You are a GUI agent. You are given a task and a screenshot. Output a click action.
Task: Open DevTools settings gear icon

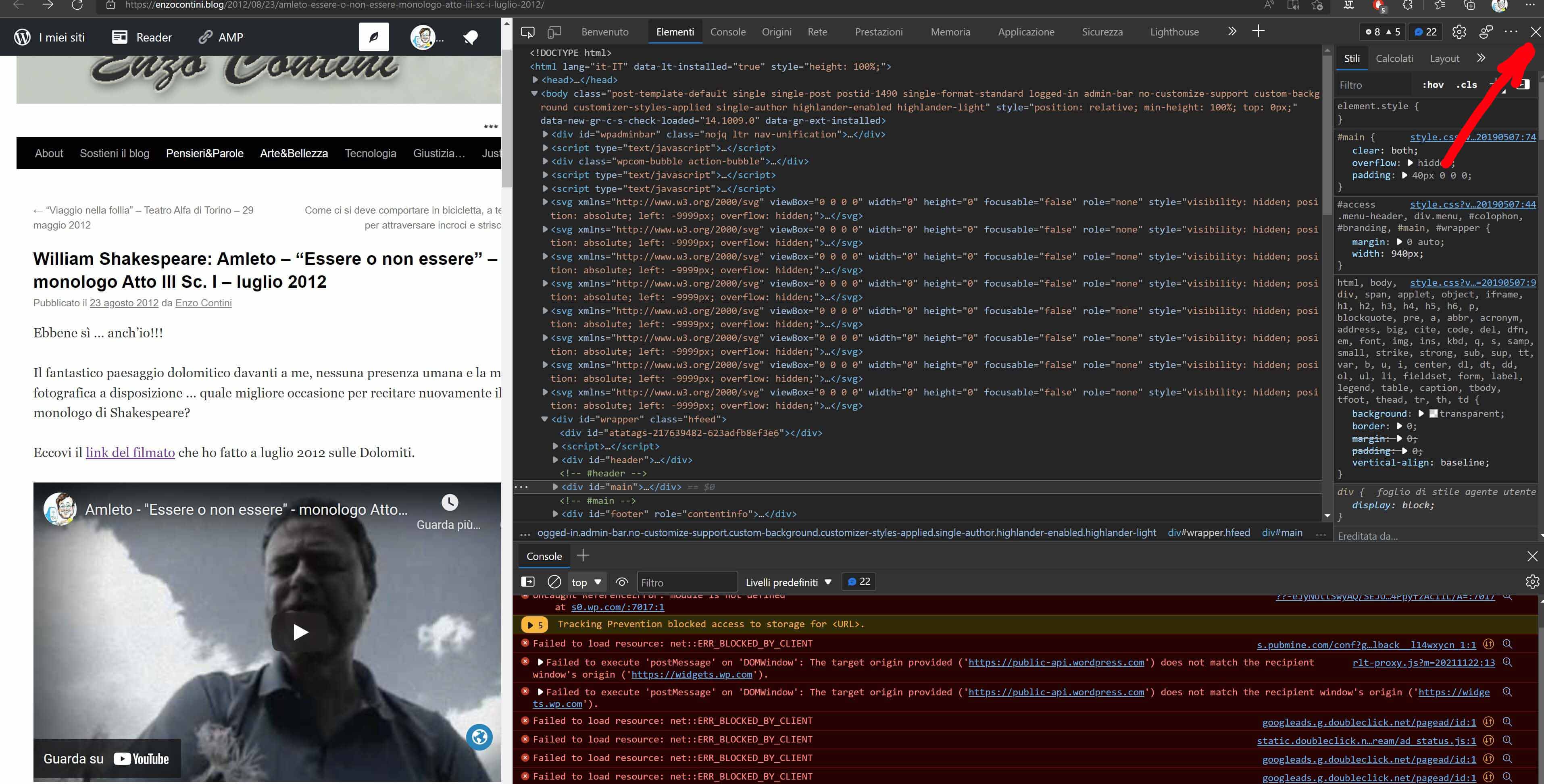click(1459, 32)
